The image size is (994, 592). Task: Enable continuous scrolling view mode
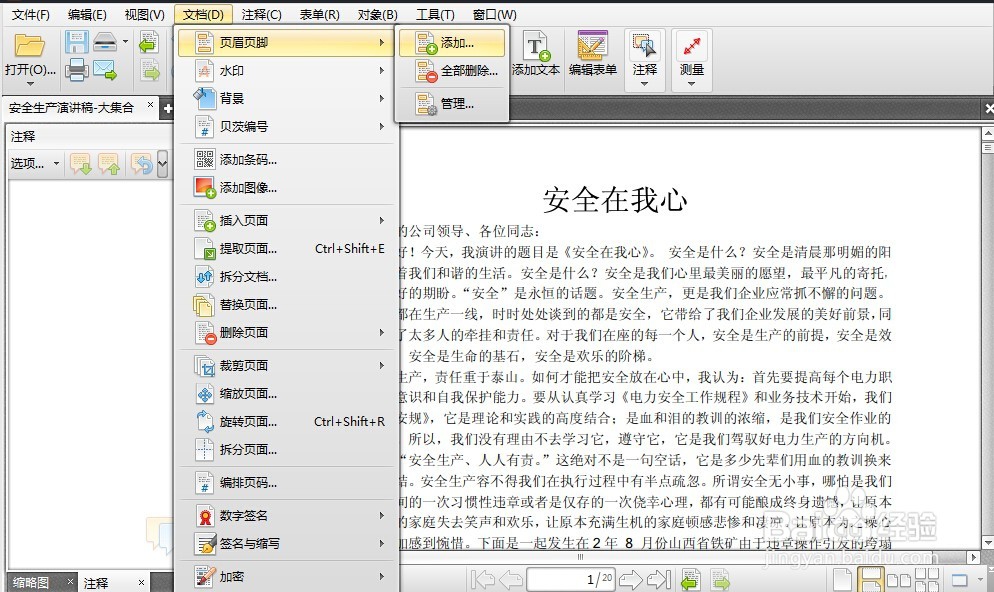click(x=871, y=578)
